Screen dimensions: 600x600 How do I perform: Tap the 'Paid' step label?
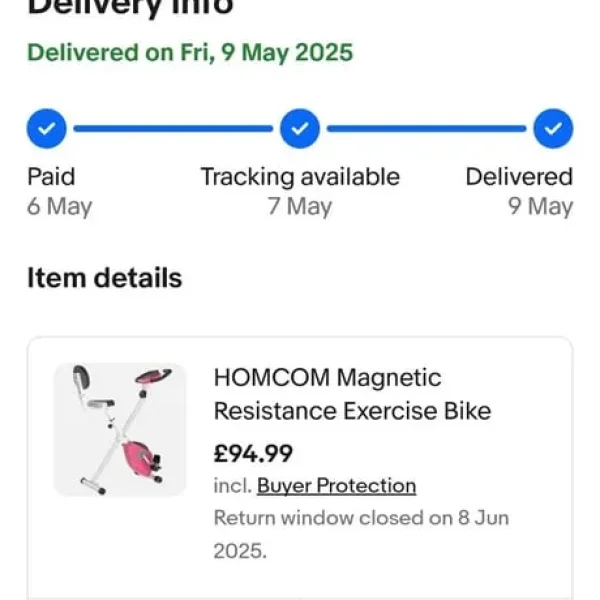pos(51,177)
